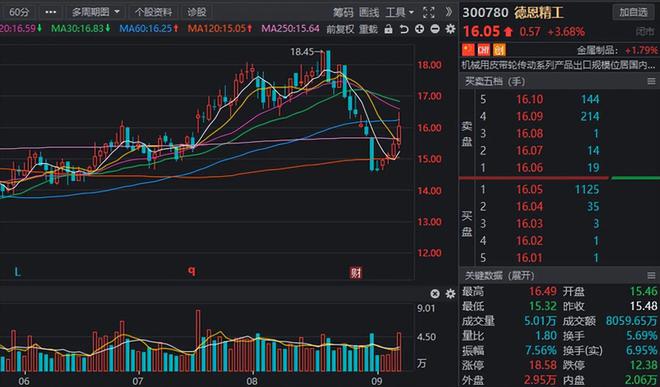Click the 财 earnings marker

[356, 273]
